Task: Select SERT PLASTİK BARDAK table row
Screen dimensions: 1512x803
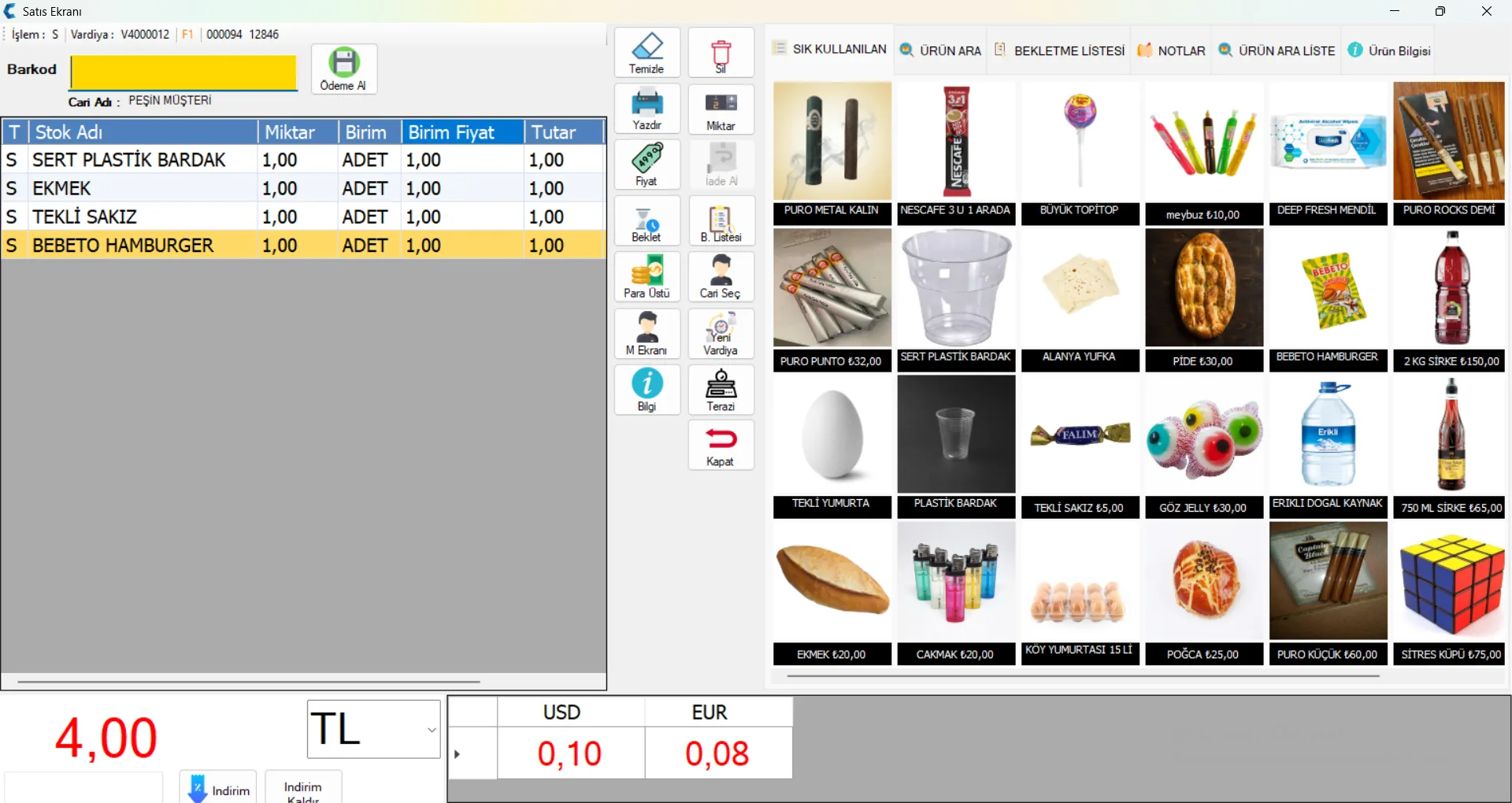Action: coord(303,160)
